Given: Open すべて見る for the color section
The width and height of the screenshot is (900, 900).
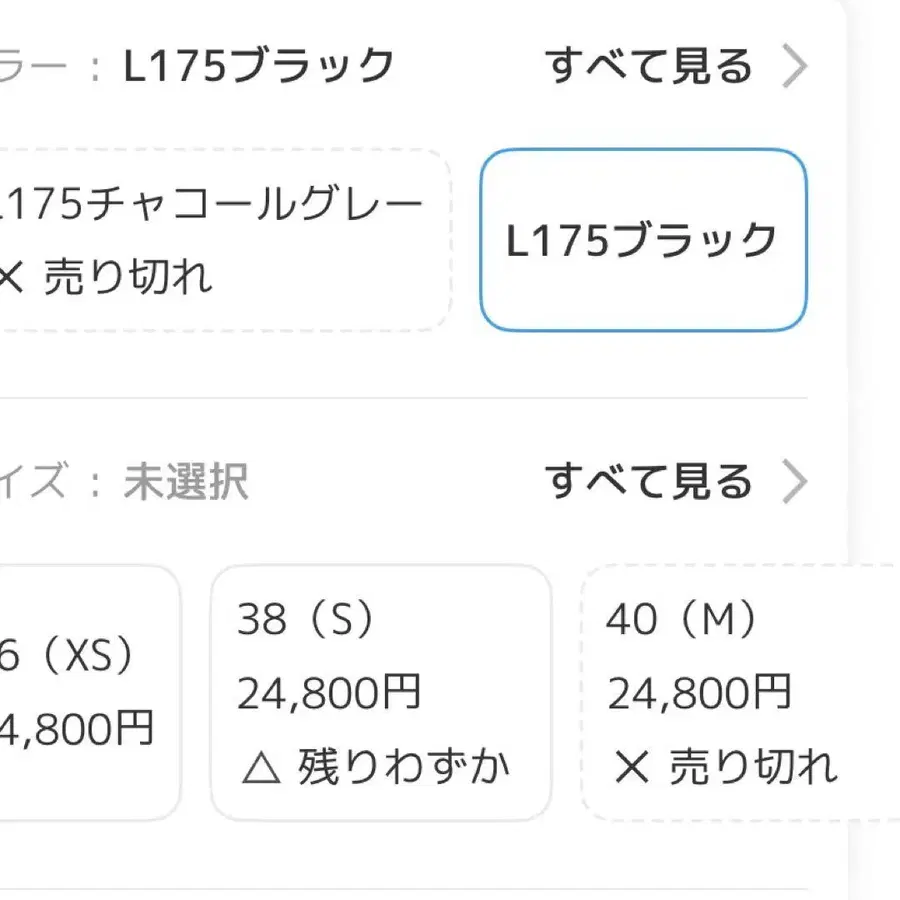Looking at the screenshot, I should pos(649,68).
